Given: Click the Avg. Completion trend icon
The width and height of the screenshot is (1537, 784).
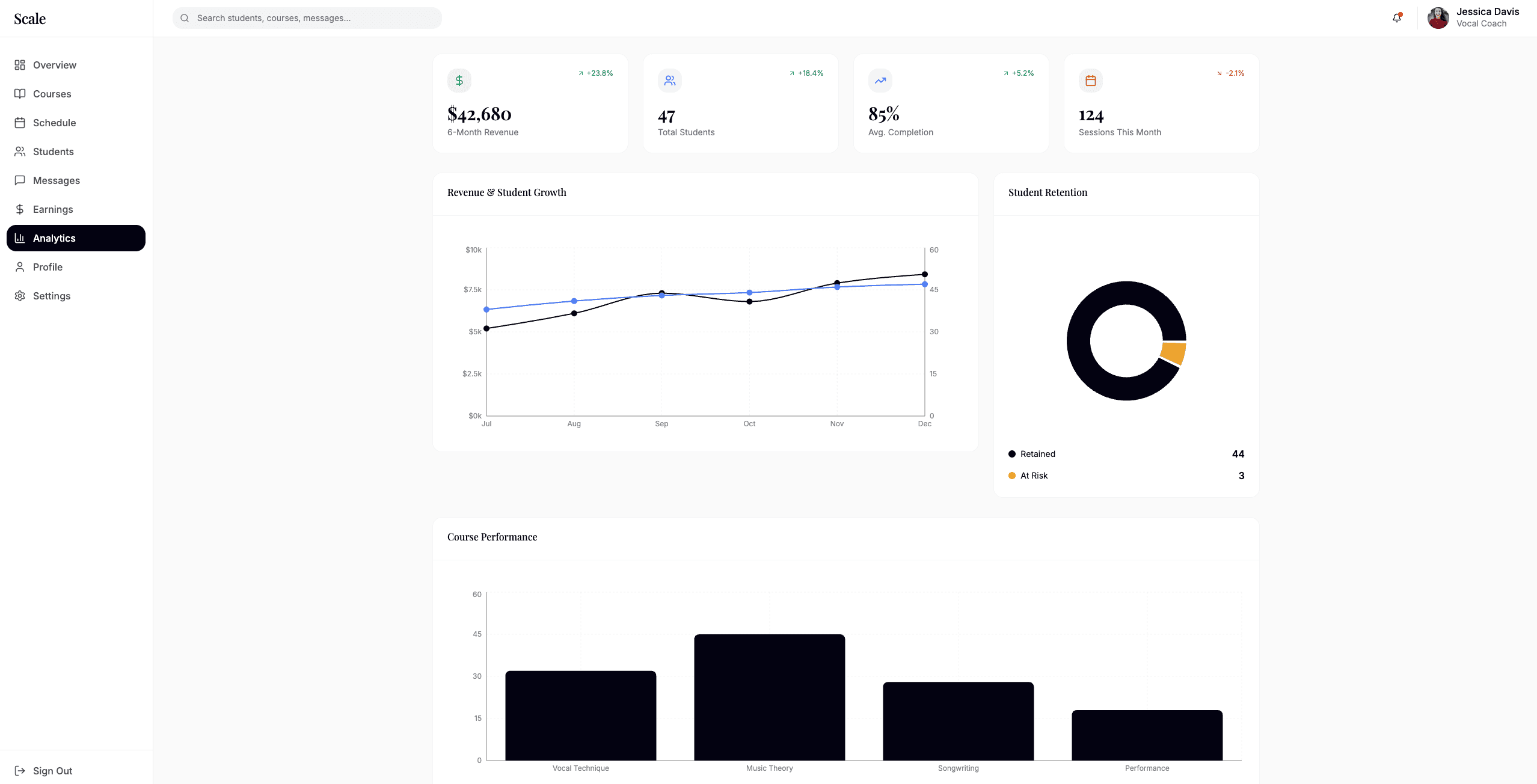Looking at the screenshot, I should click(x=880, y=81).
